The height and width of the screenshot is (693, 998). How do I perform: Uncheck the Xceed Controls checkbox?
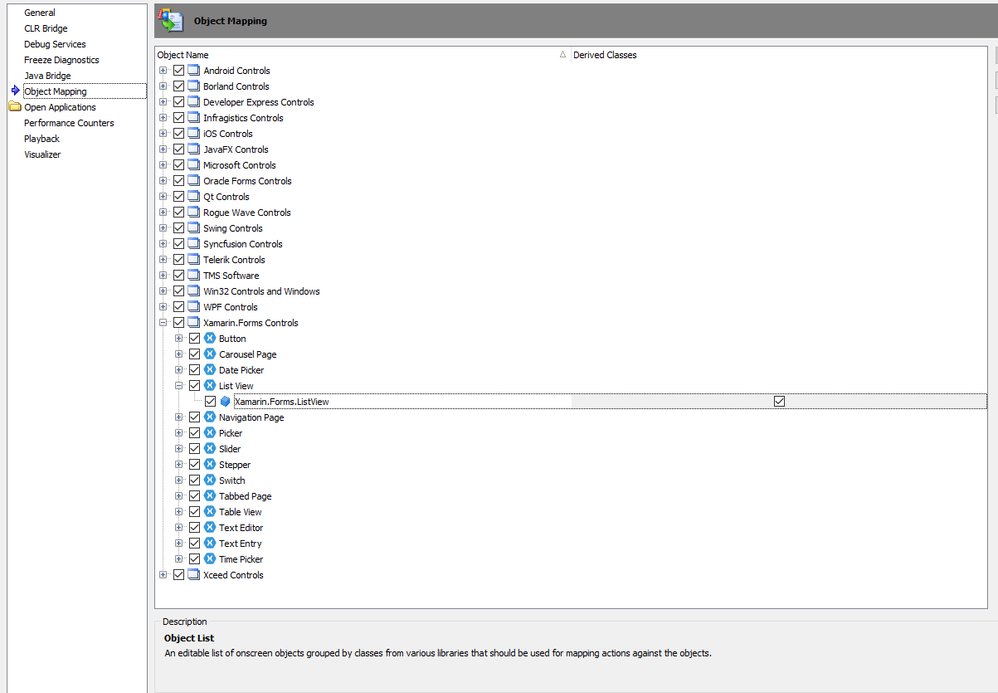[179, 575]
